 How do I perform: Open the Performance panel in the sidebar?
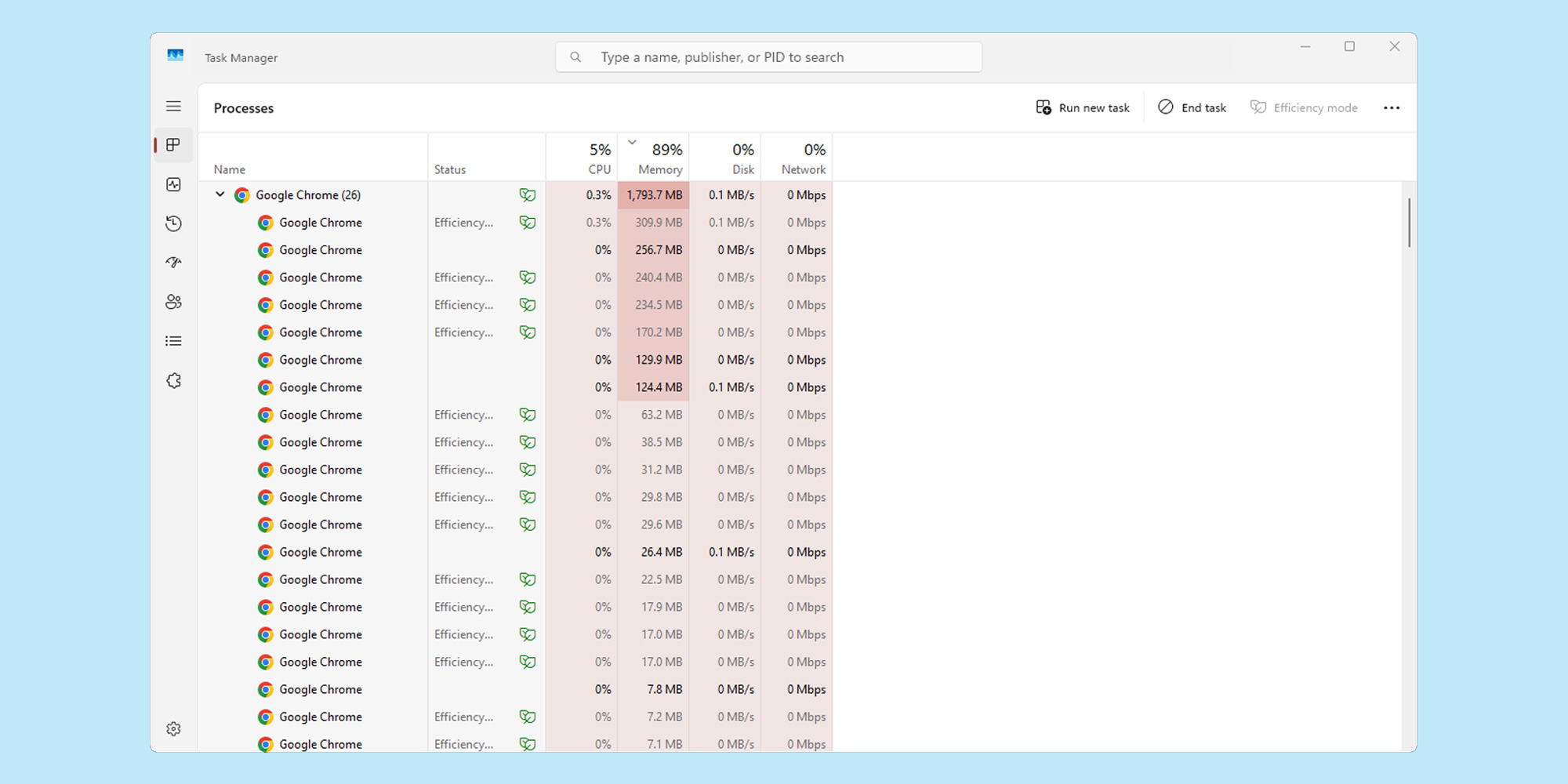click(173, 184)
